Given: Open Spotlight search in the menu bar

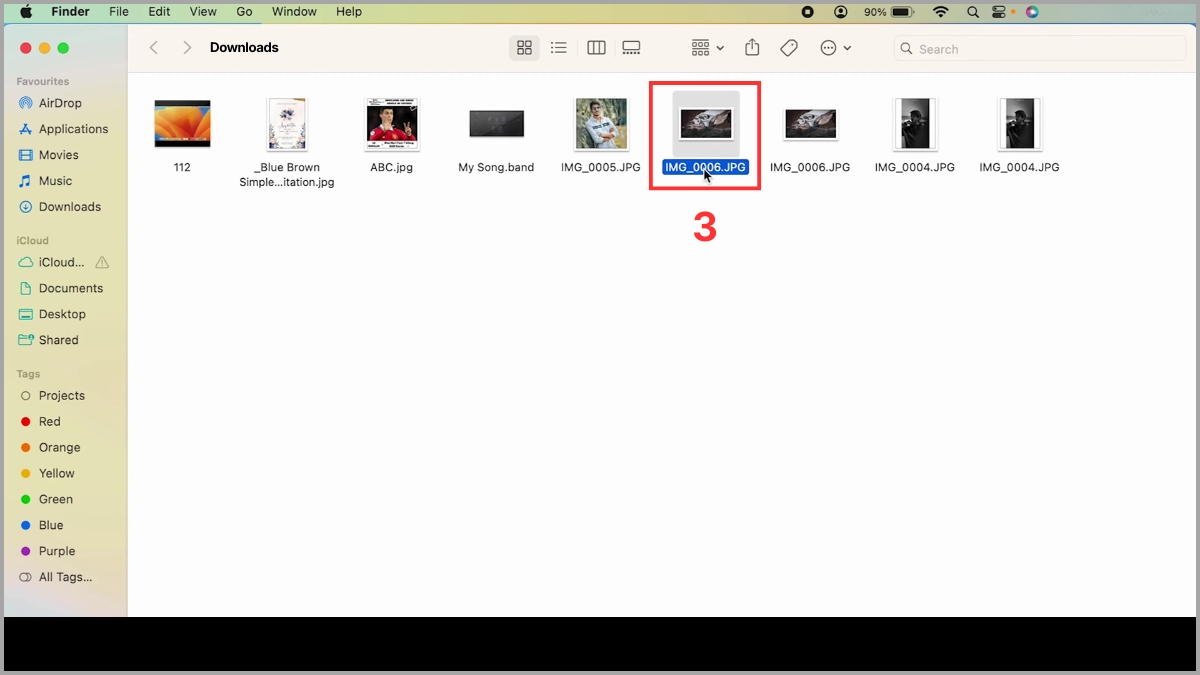Looking at the screenshot, I should tap(973, 12).
